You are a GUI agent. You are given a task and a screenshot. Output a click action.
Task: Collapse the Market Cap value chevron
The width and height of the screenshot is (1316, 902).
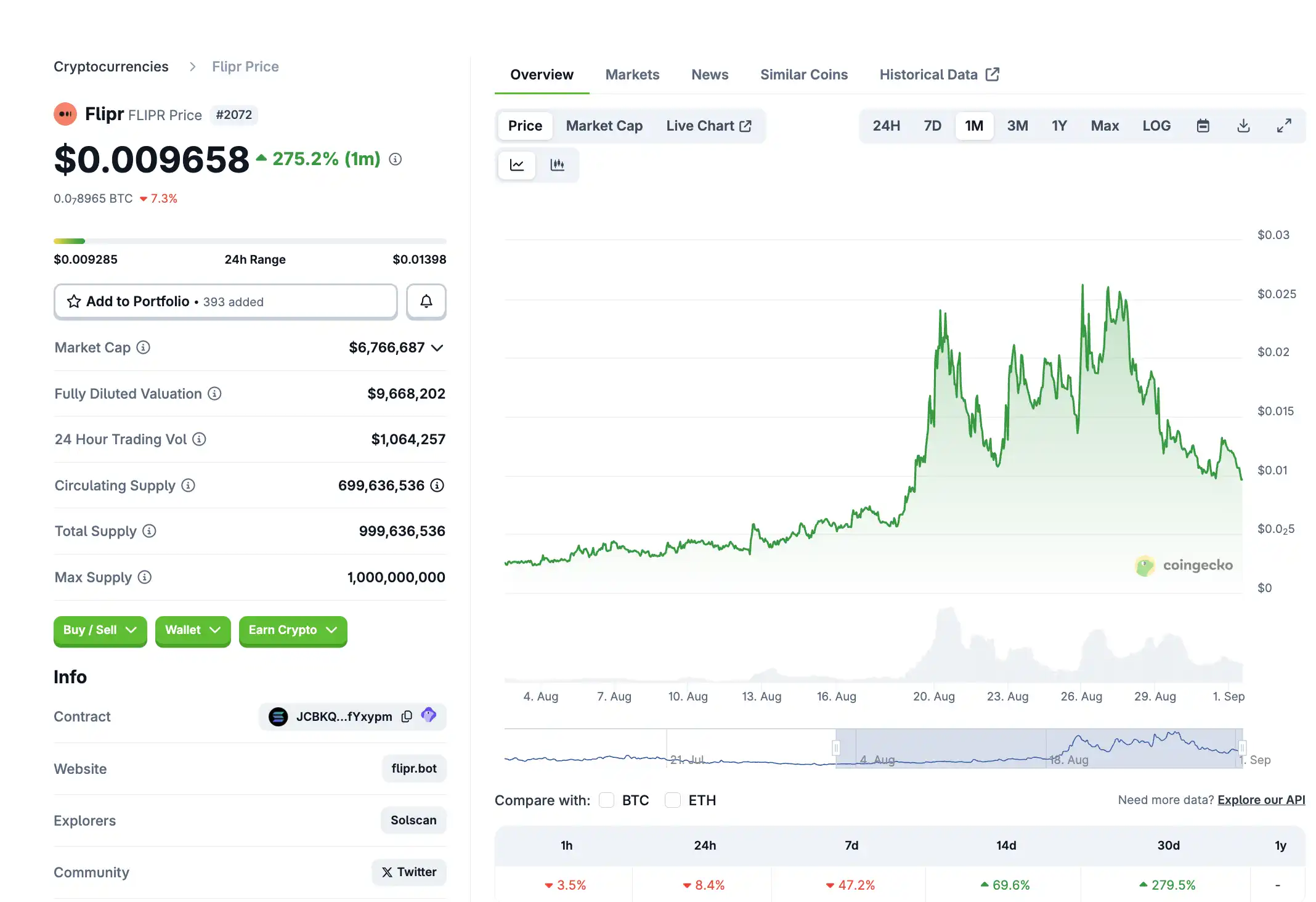pos(437,347)
